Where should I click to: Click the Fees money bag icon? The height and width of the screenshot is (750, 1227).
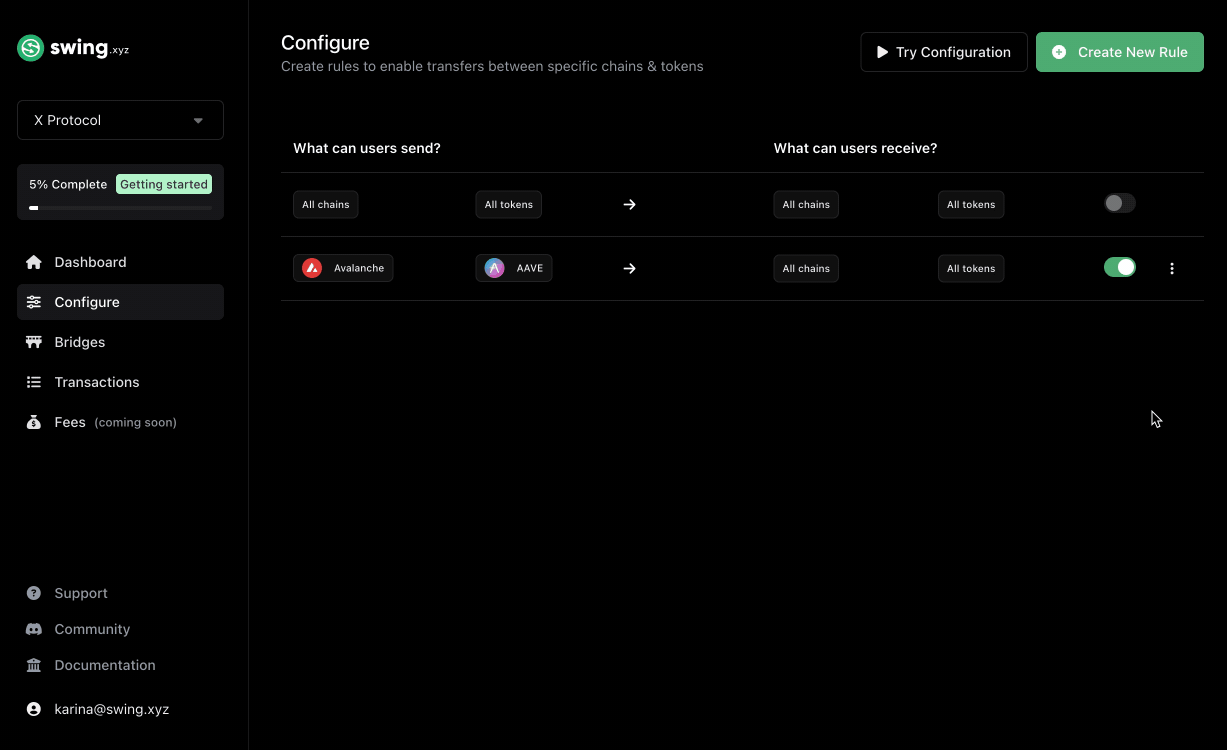coord(34,422)
